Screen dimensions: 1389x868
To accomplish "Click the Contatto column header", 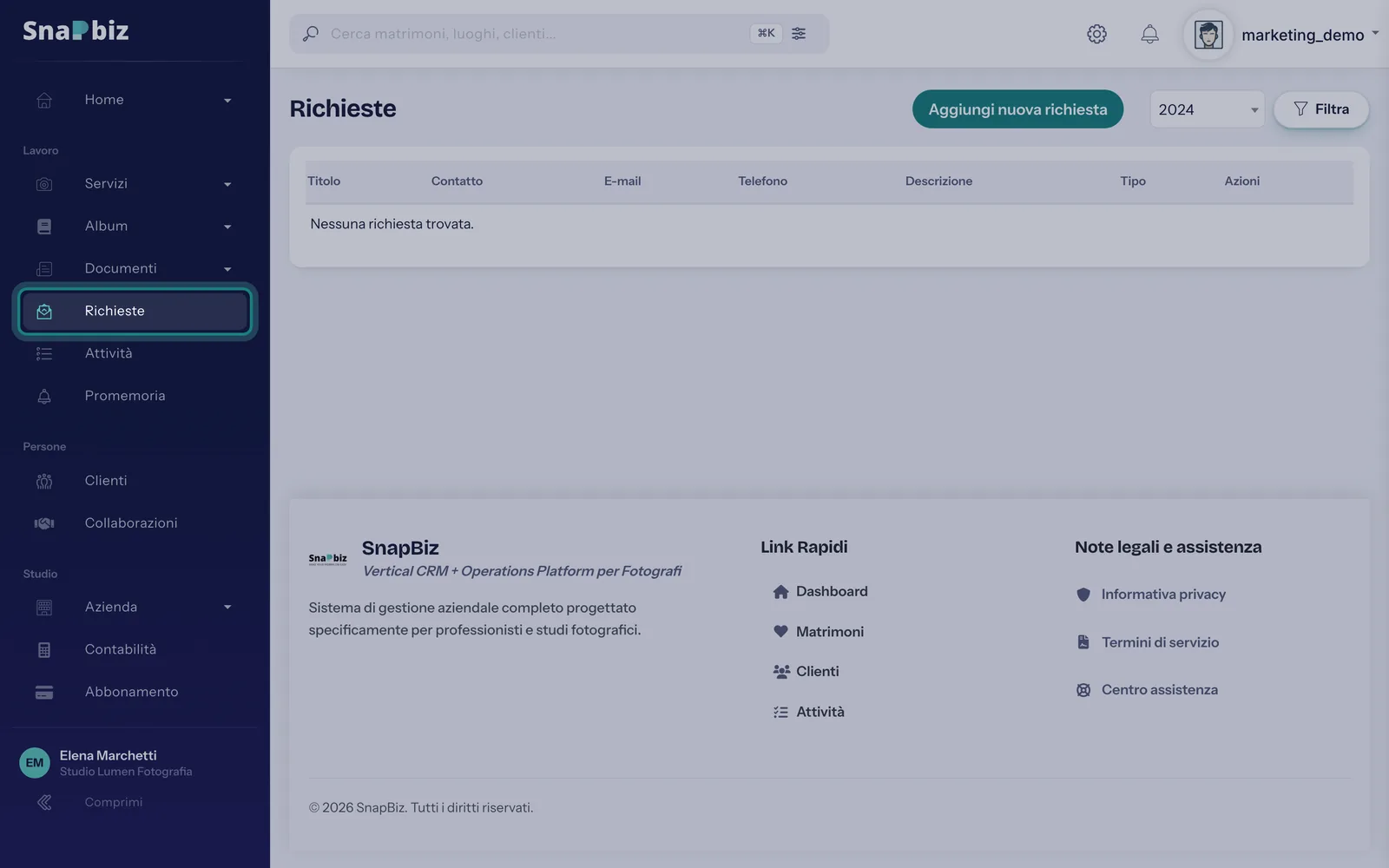I will (457, 181).
